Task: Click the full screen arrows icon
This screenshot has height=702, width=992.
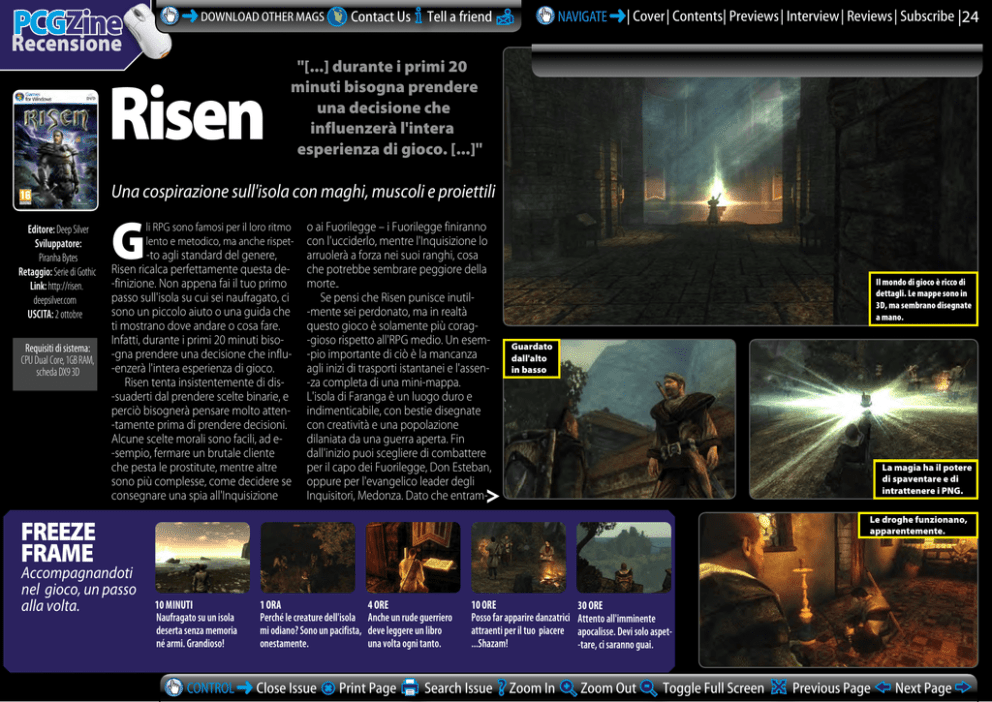Action: tap(778, 687)
